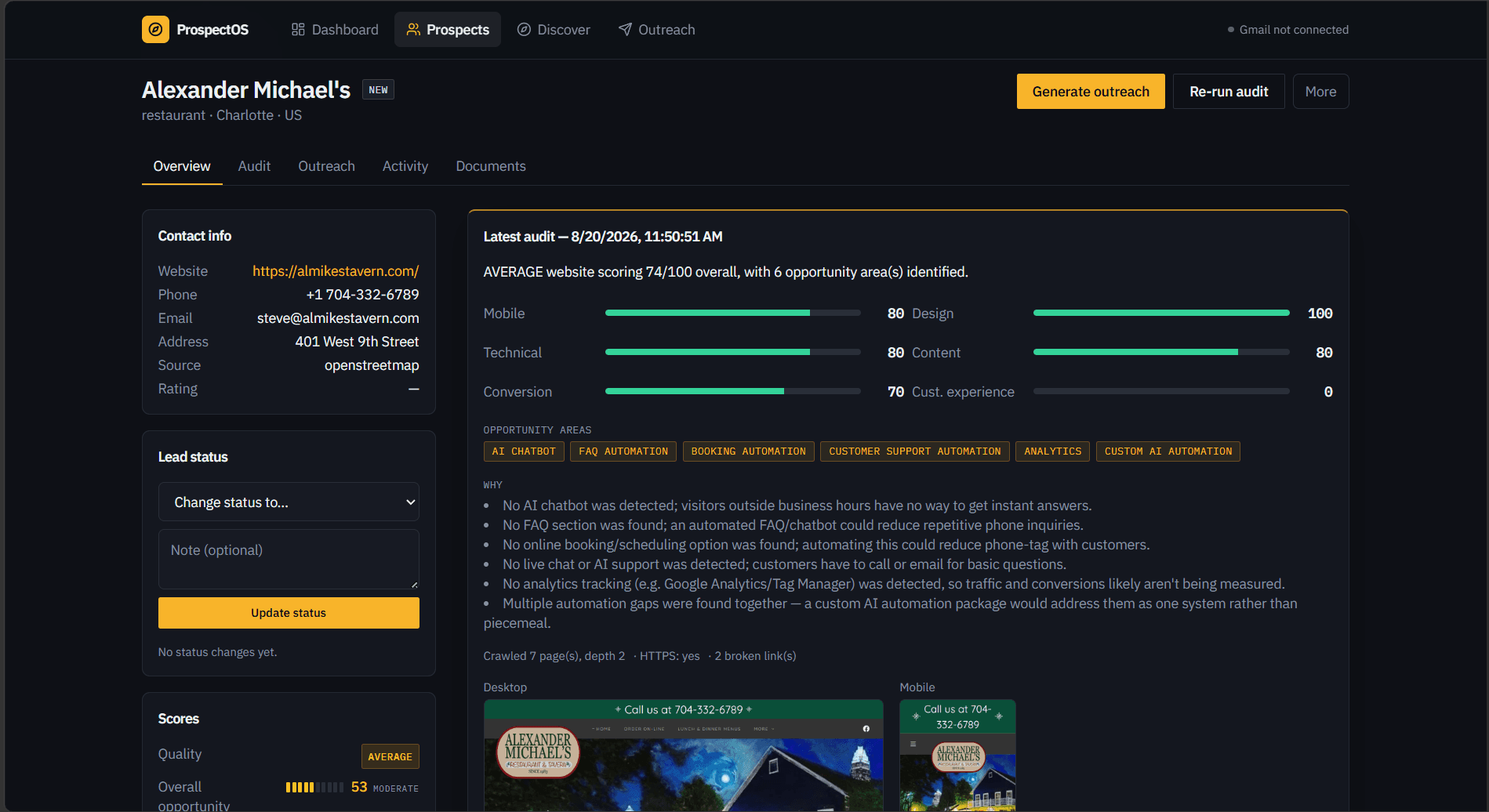Image resolution: width=1489 pixels, height=812 pixels.
Task: Click the email steve@almikestavern.com
Action: pyautogui.click(x=338, y=318)
